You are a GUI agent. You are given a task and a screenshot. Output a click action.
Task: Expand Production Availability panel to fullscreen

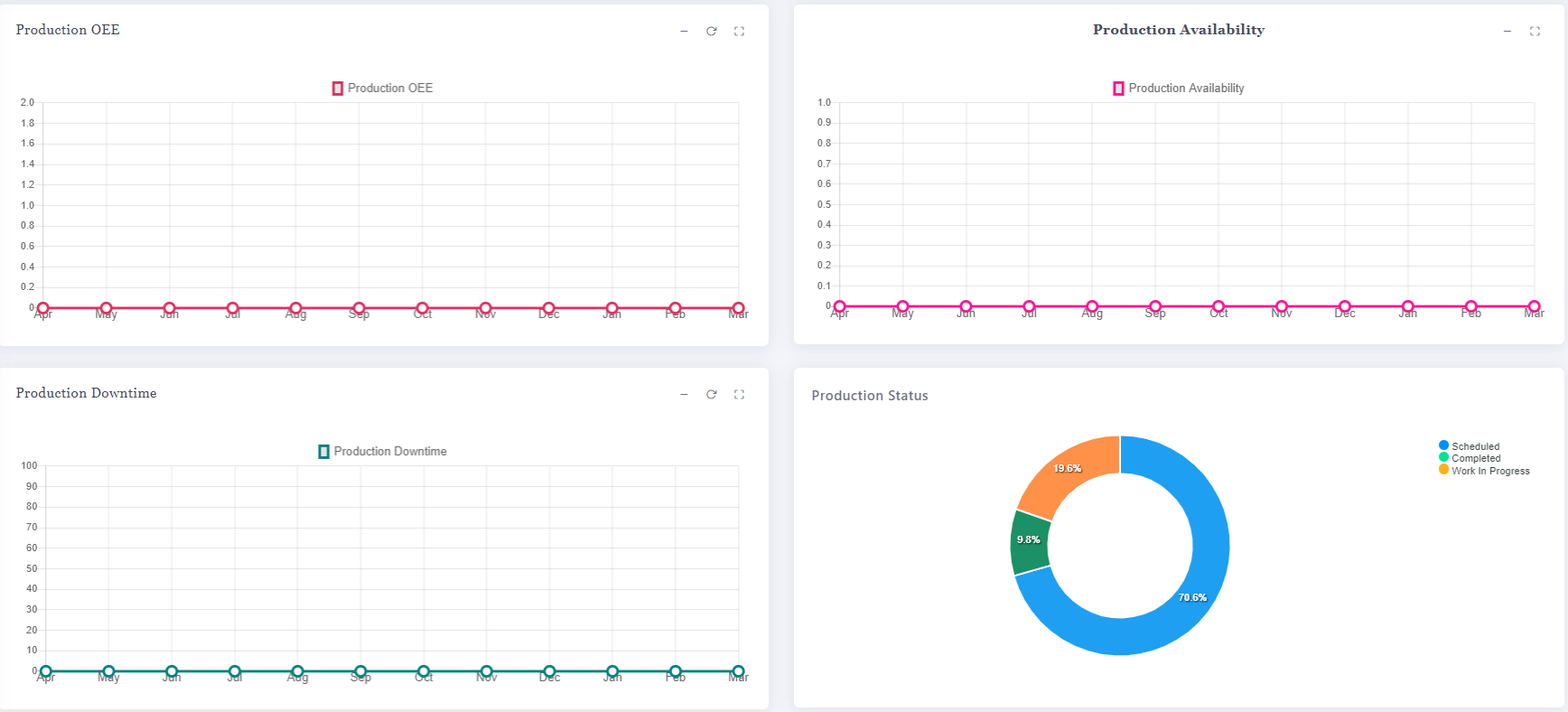1535,32
